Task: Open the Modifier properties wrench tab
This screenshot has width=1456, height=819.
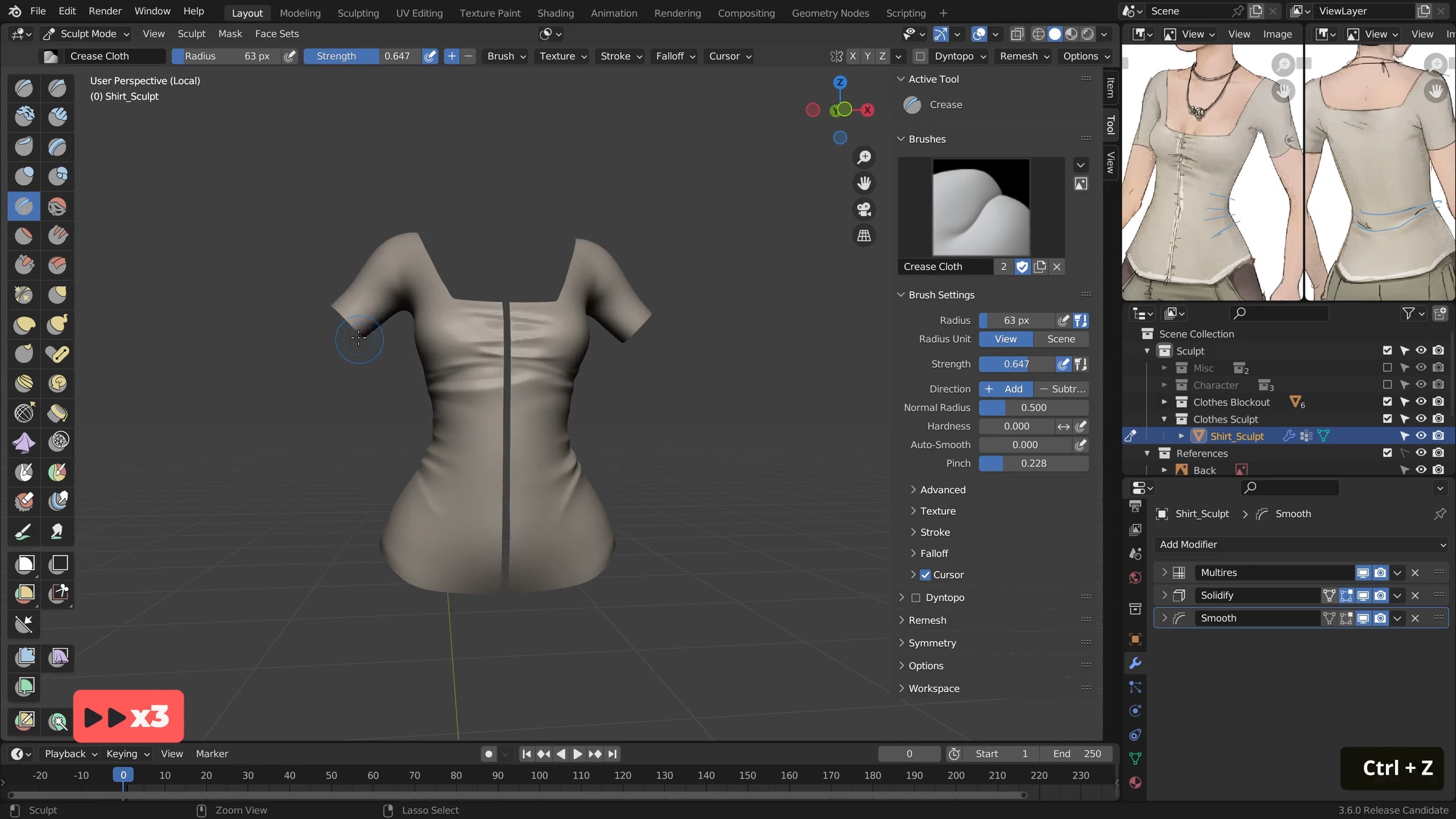Action: click(1135, 663)
